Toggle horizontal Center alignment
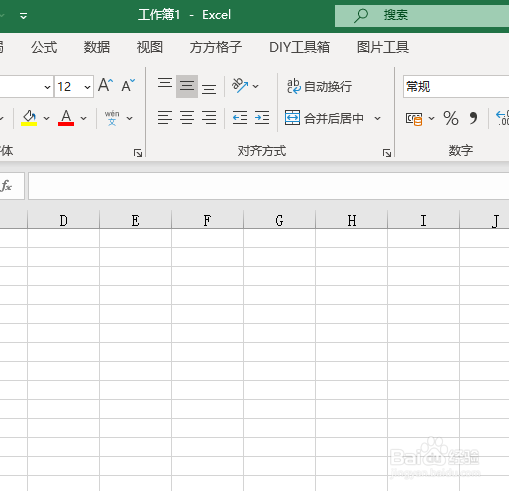 (x=187, y=118)
